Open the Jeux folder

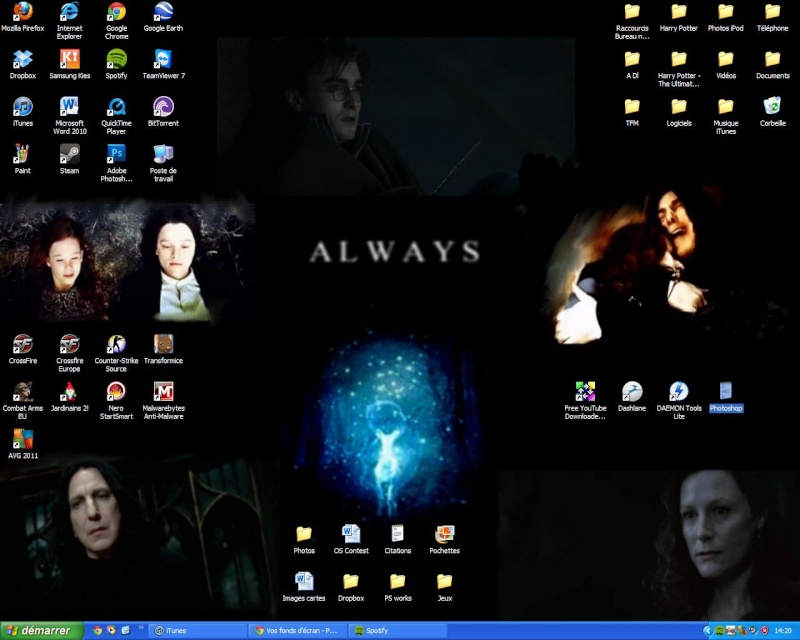click(444, 587)
